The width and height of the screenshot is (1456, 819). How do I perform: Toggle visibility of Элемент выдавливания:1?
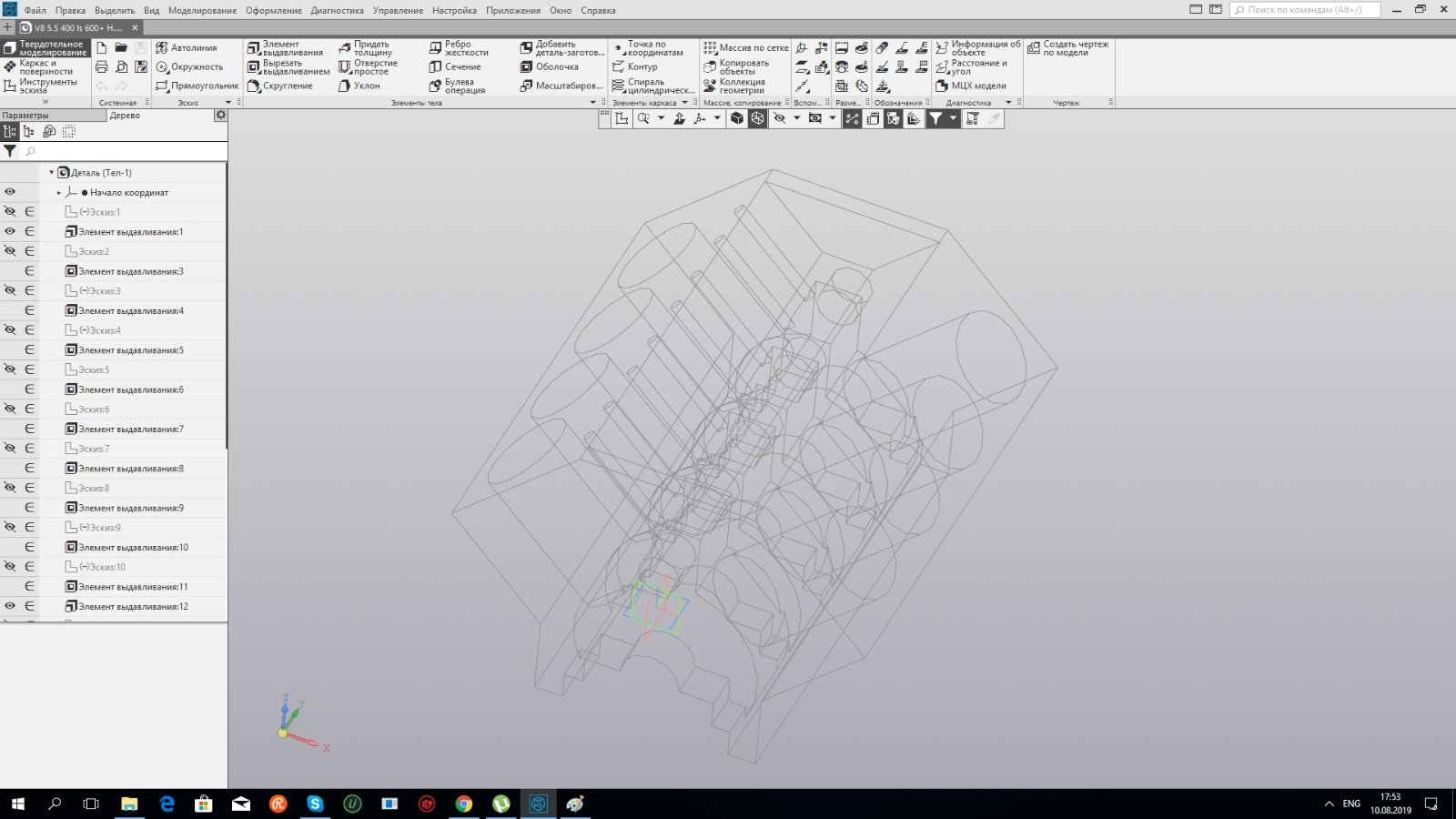point(10,232)
